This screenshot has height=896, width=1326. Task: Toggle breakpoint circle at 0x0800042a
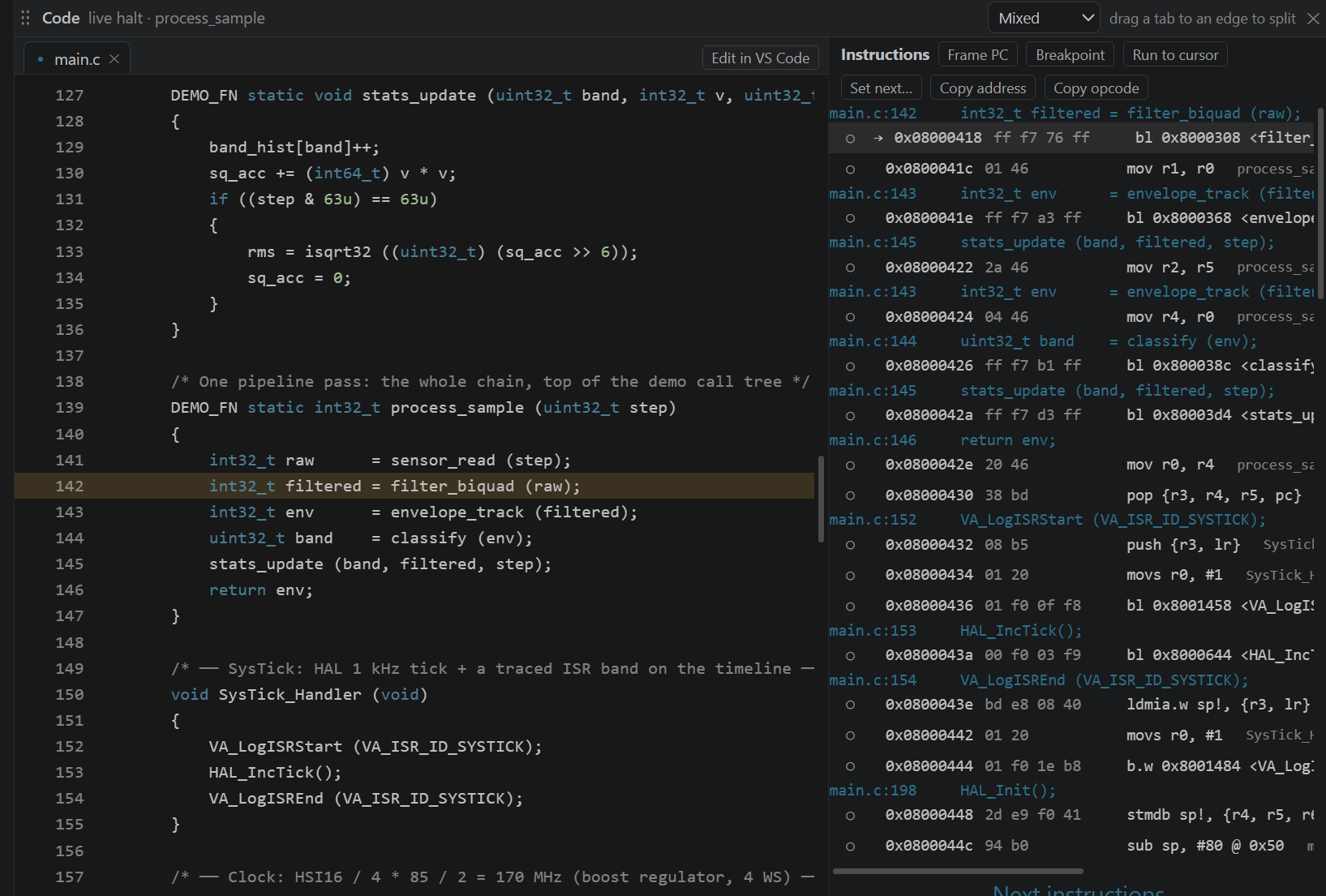coord(850,416)
